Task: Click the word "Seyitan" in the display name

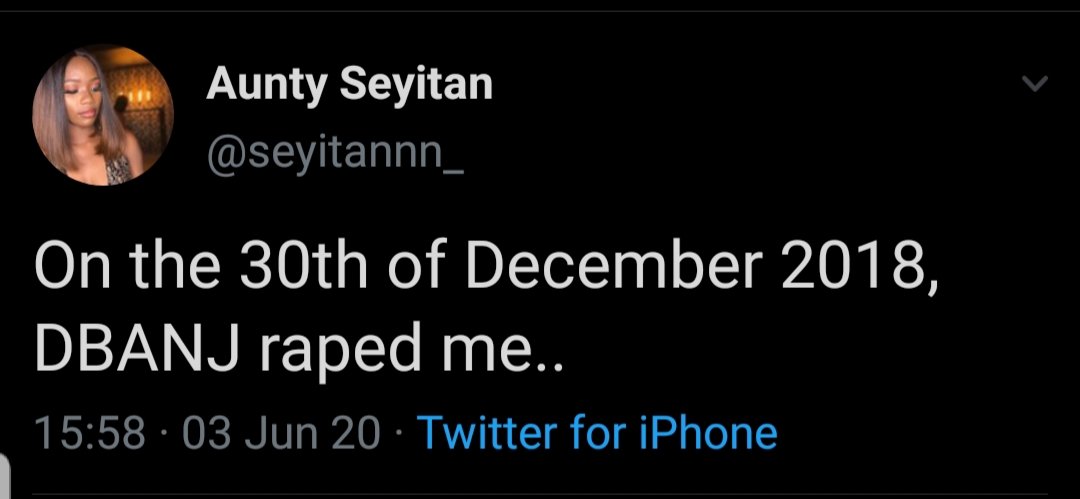Action: [415, 85]
